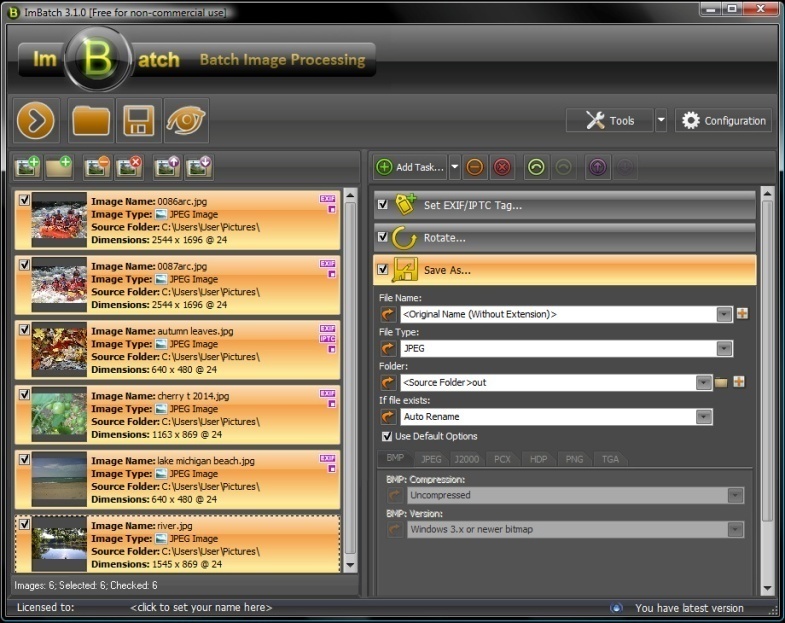The width and height of the screenshot is (785, 623).
Task: Open the dropdown arrow next to Tools
Action: pos(661,121)
